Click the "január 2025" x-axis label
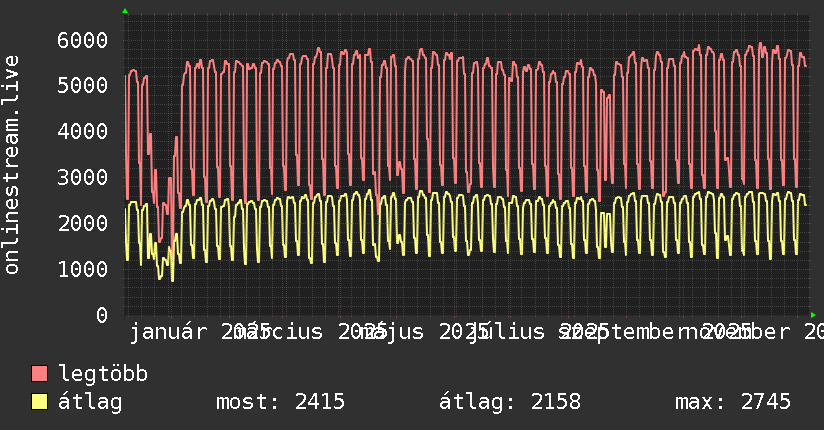This screenshot has height=430, width=824. click(200, 332)
